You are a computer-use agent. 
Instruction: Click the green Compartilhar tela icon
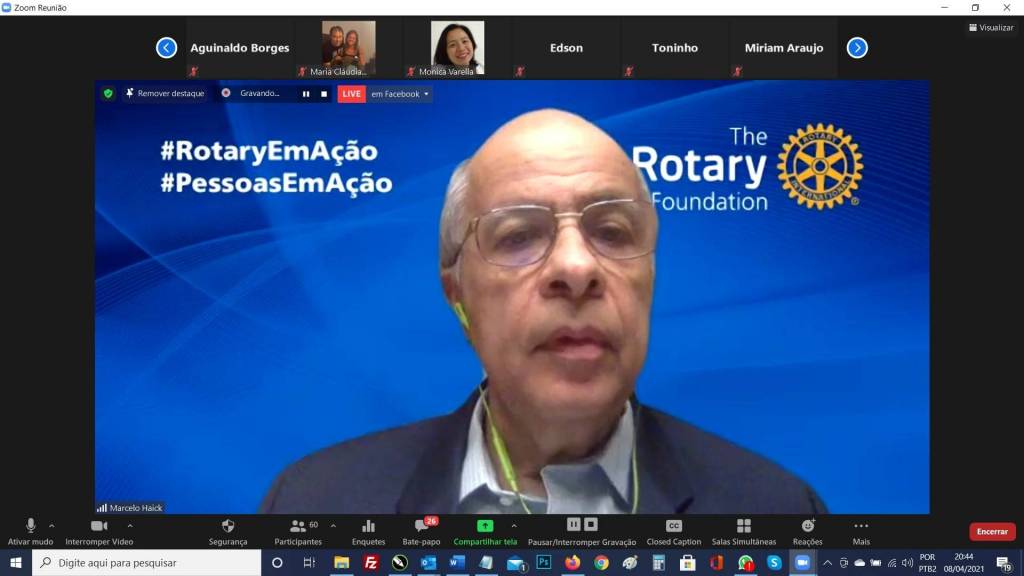(x=484, y=526)
